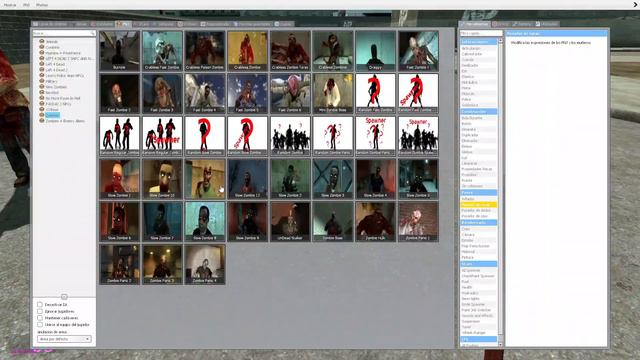
Task: Choose the Posador de ojos tool
Action: coord(478,216)
